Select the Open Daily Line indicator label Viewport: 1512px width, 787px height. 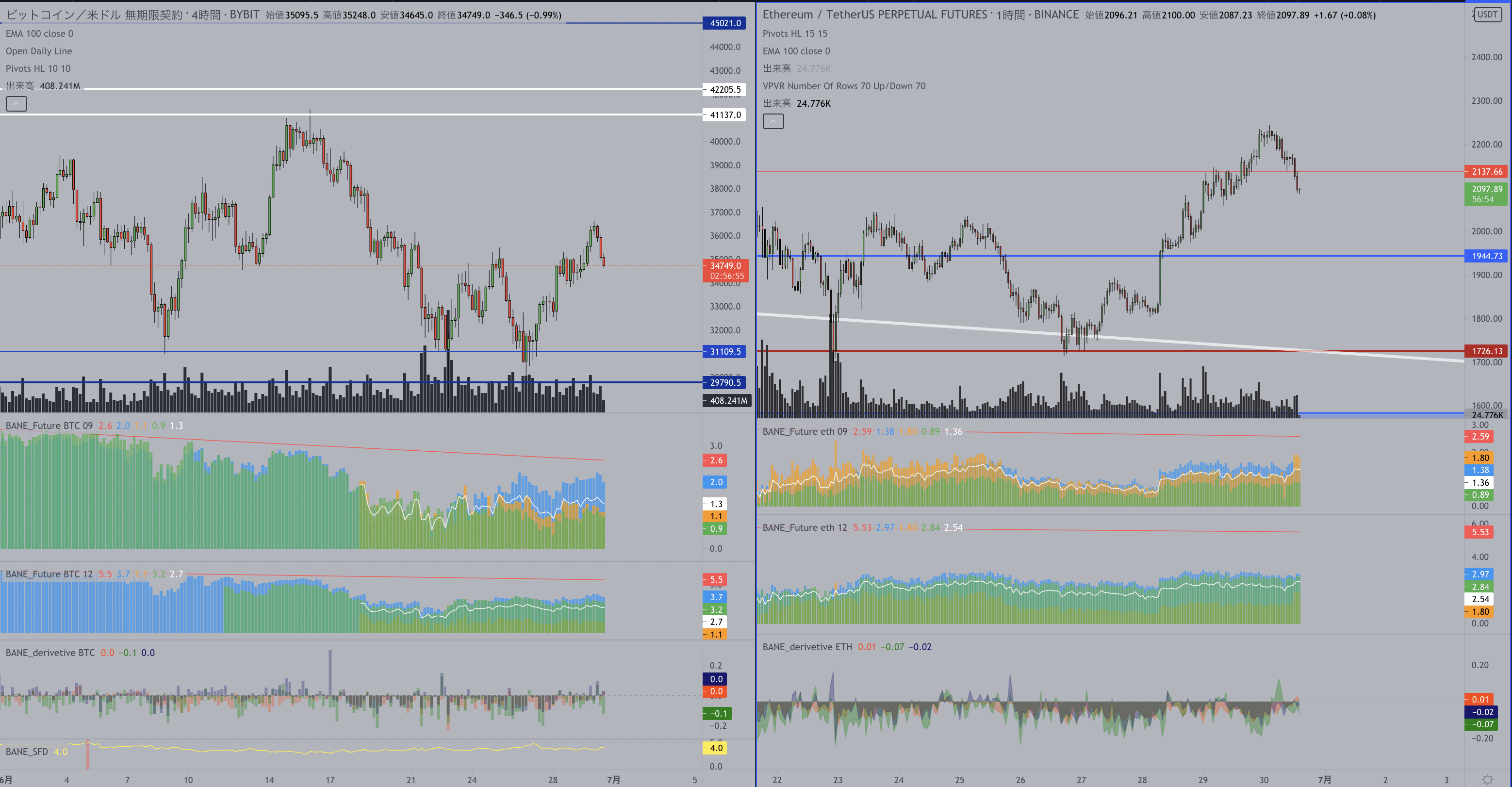coord(39,51)
